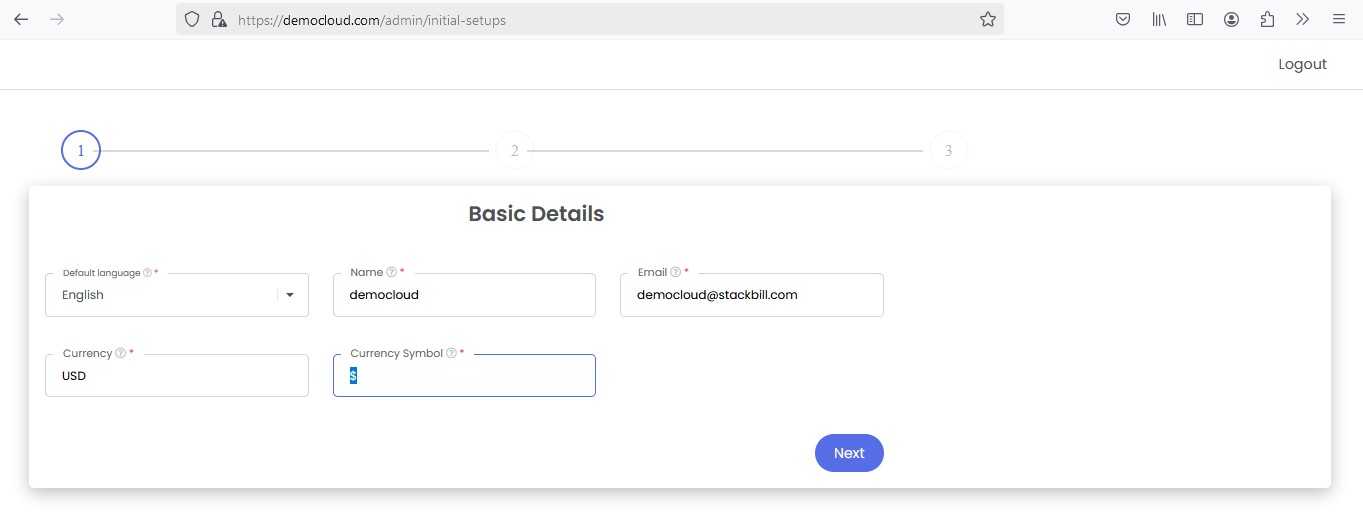Select step 1 in the setup stepper
This screenshot has width=1363, height=512.
point(81,151)
